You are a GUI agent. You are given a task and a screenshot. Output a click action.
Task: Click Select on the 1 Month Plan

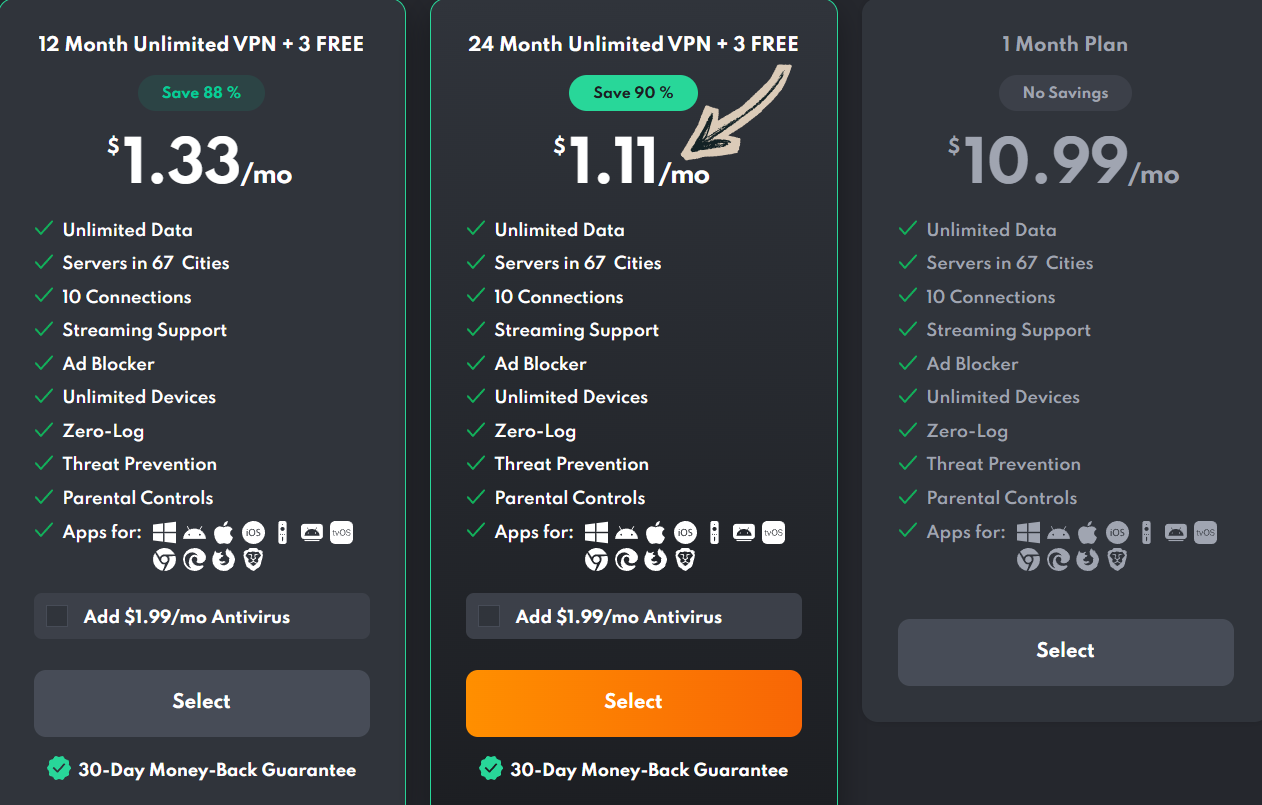tap(1065, 651)
